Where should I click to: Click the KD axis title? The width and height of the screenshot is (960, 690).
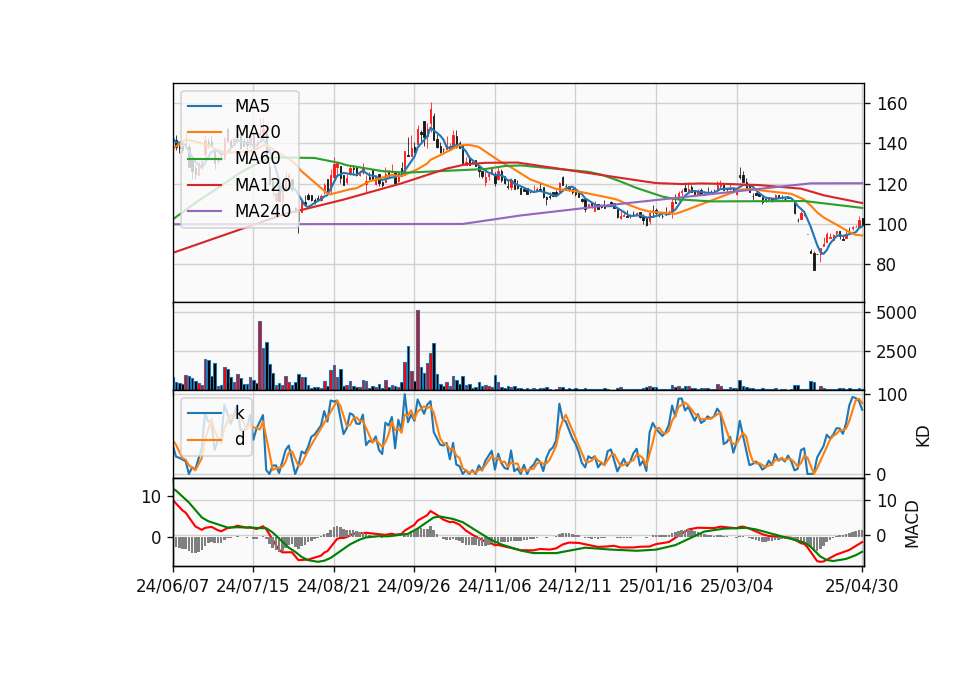(923, 436)
